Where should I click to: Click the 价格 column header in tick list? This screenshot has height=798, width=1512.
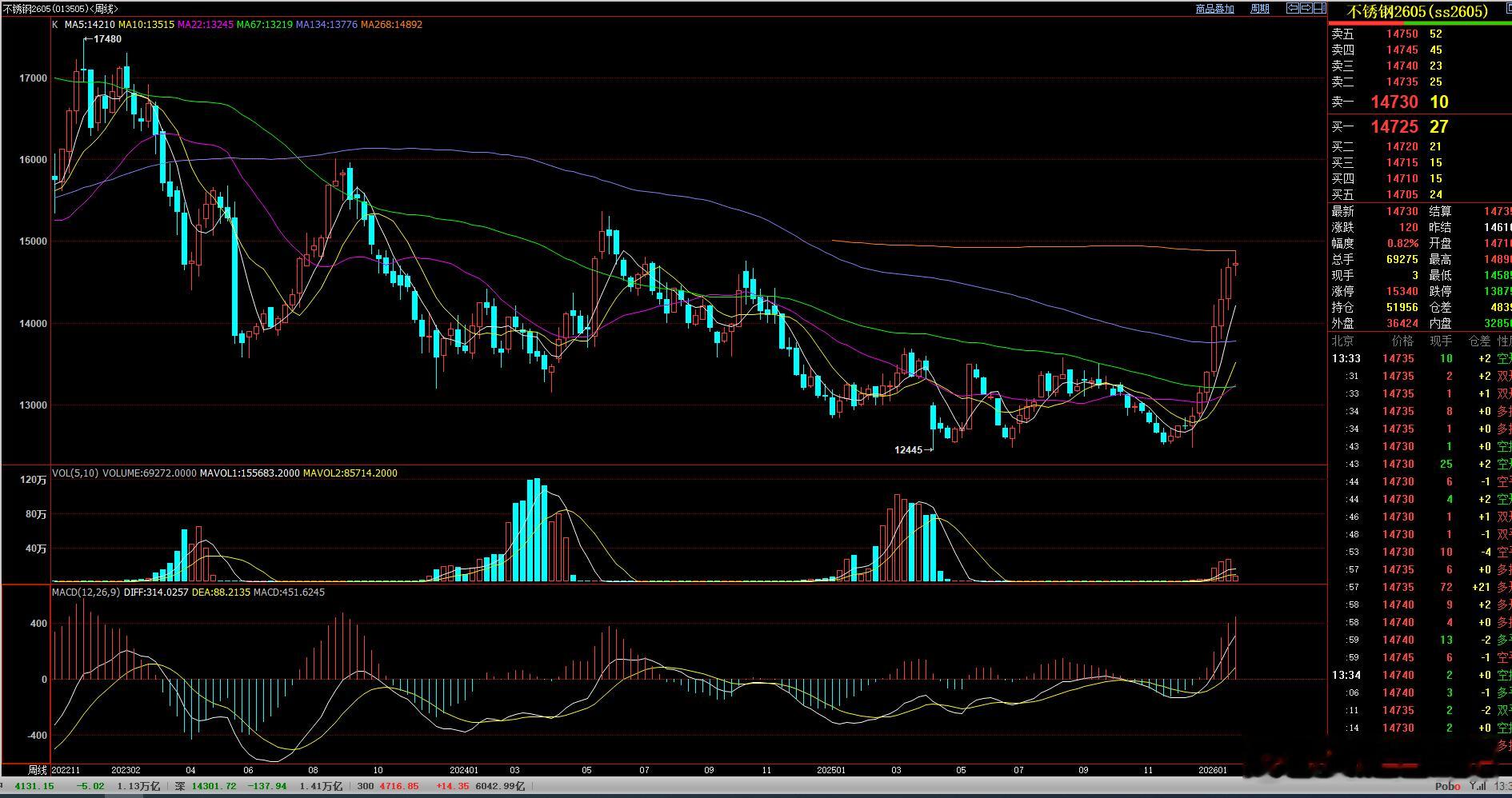(1402, 341)
